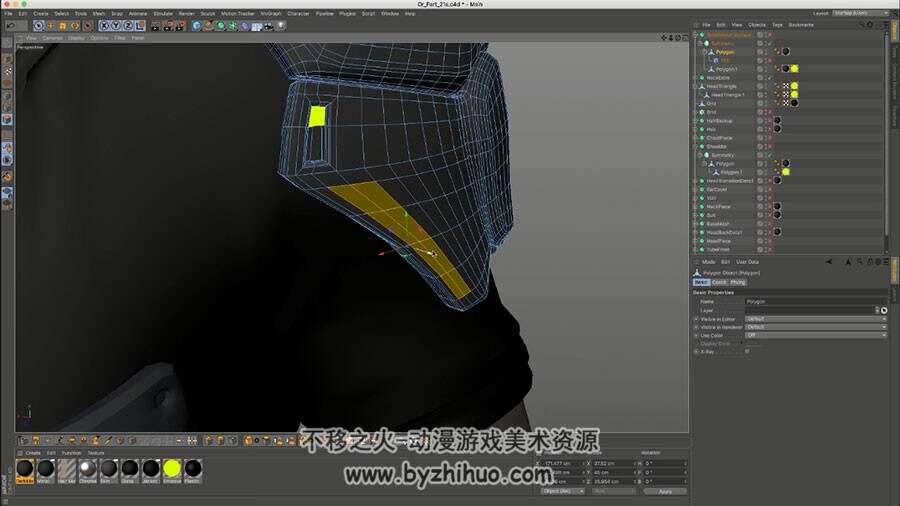
Task: Open the Simulate menu
Action: click(x=163, y=13)
